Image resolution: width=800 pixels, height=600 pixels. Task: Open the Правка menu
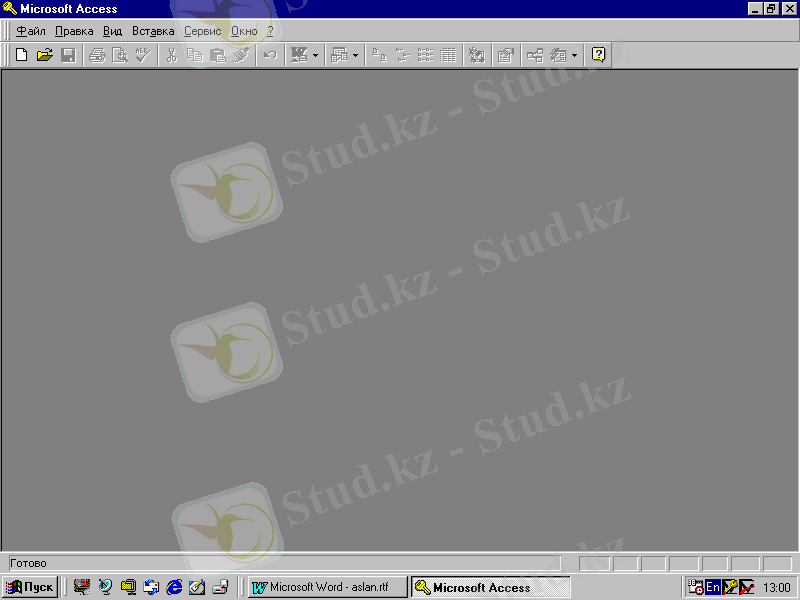[x=74, y=31]
